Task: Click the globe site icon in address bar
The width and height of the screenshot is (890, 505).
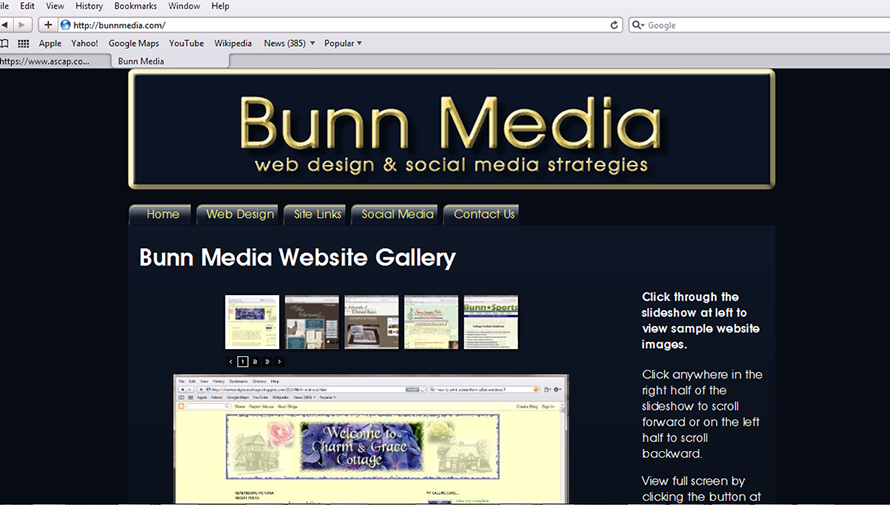Action: (x=65, y=25)
